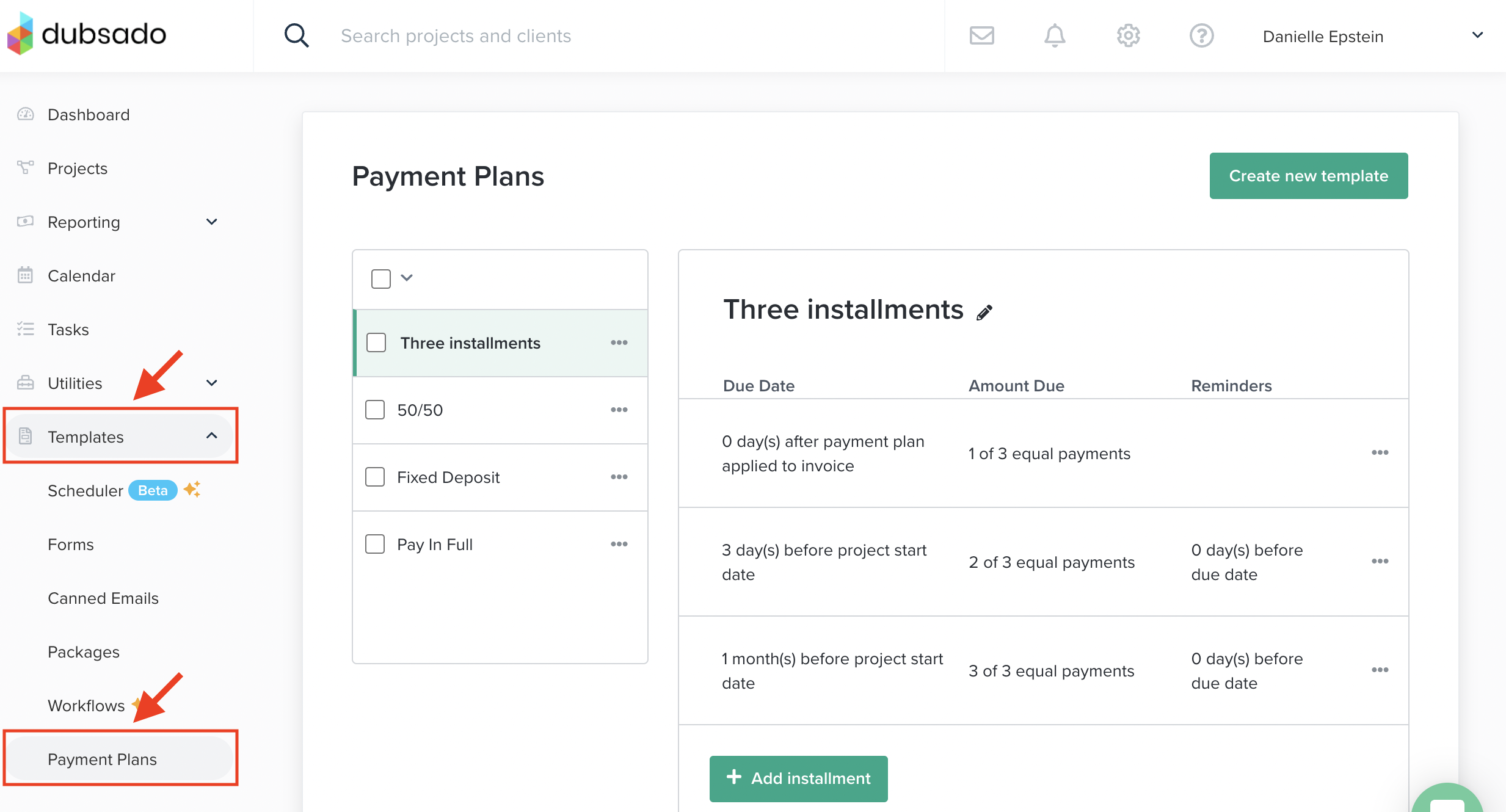Toggle the select-all checkbox in list header

(x=381, y=278)
